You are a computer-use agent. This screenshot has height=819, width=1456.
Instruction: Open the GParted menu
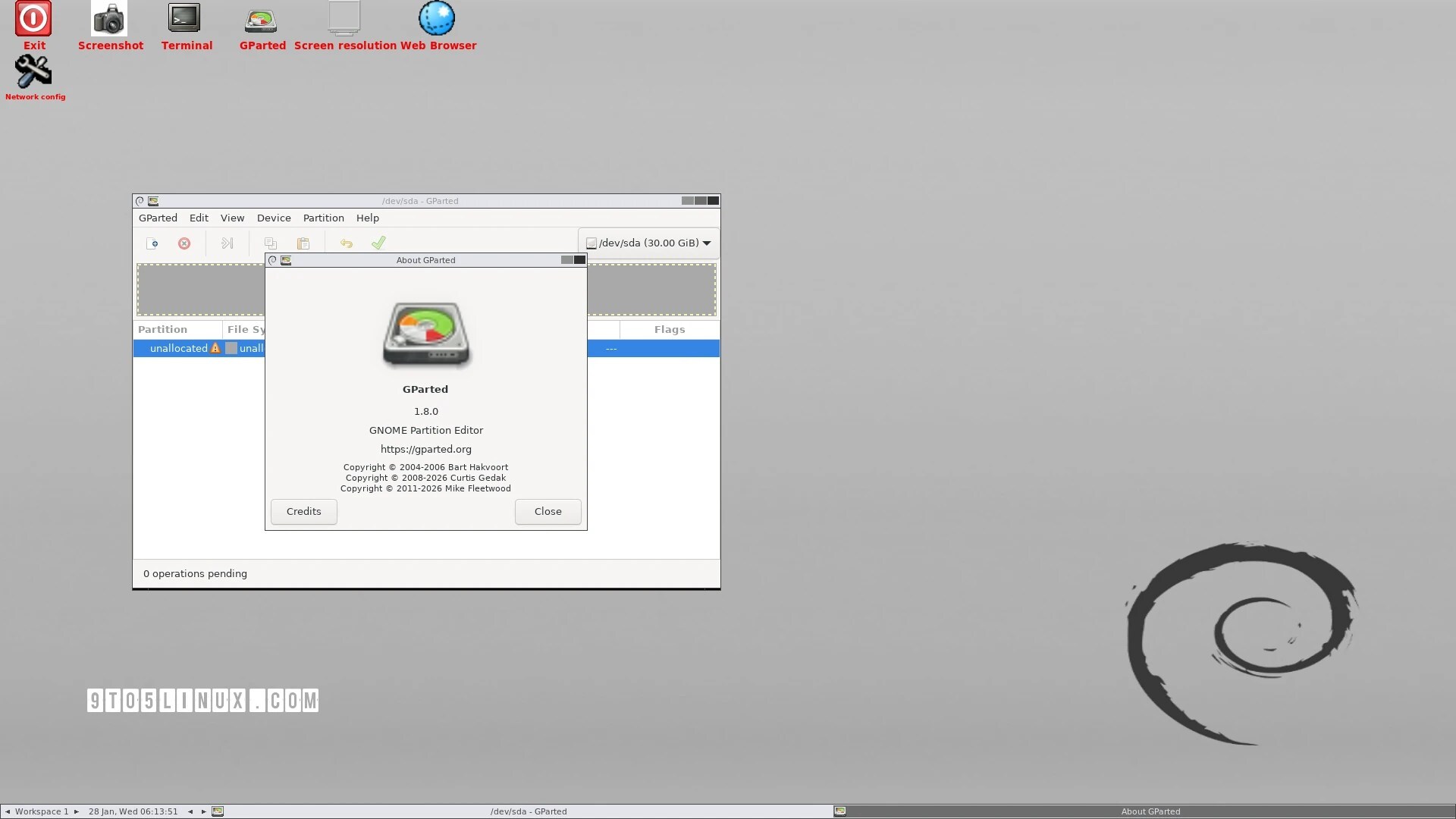coord(158,218)
